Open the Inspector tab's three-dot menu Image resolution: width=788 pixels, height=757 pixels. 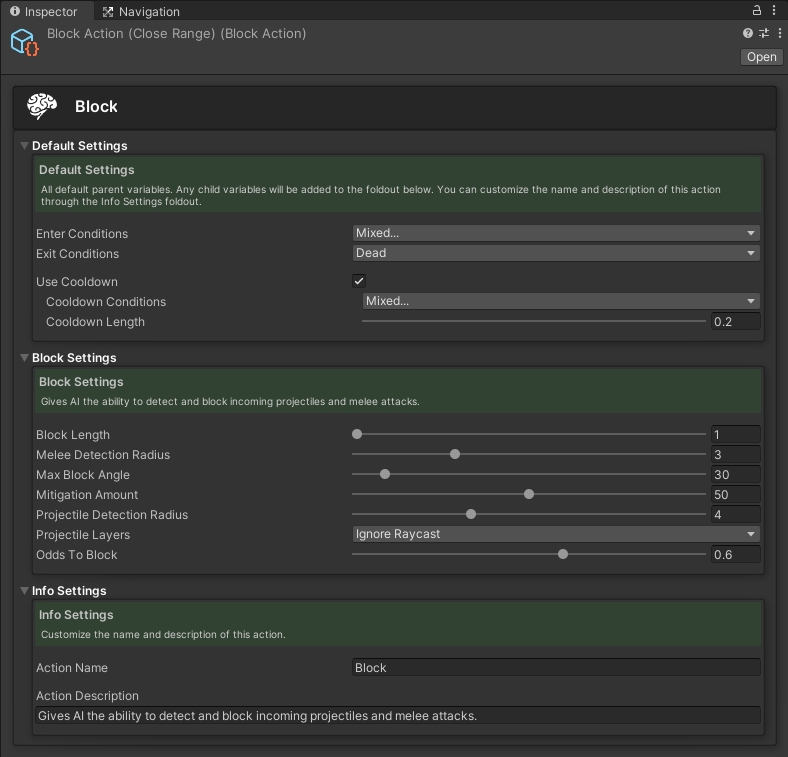(x=776, y=11)
